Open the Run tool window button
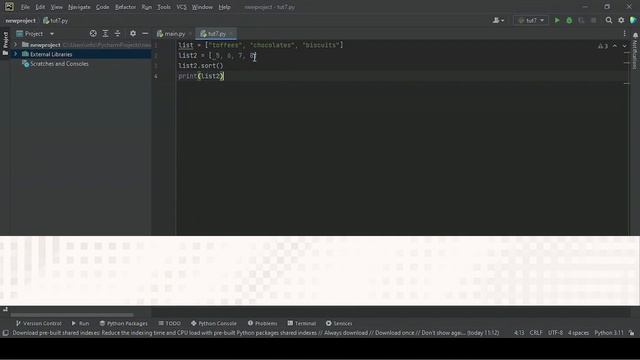This screenshot has height=360, width=640. point(80,323)
